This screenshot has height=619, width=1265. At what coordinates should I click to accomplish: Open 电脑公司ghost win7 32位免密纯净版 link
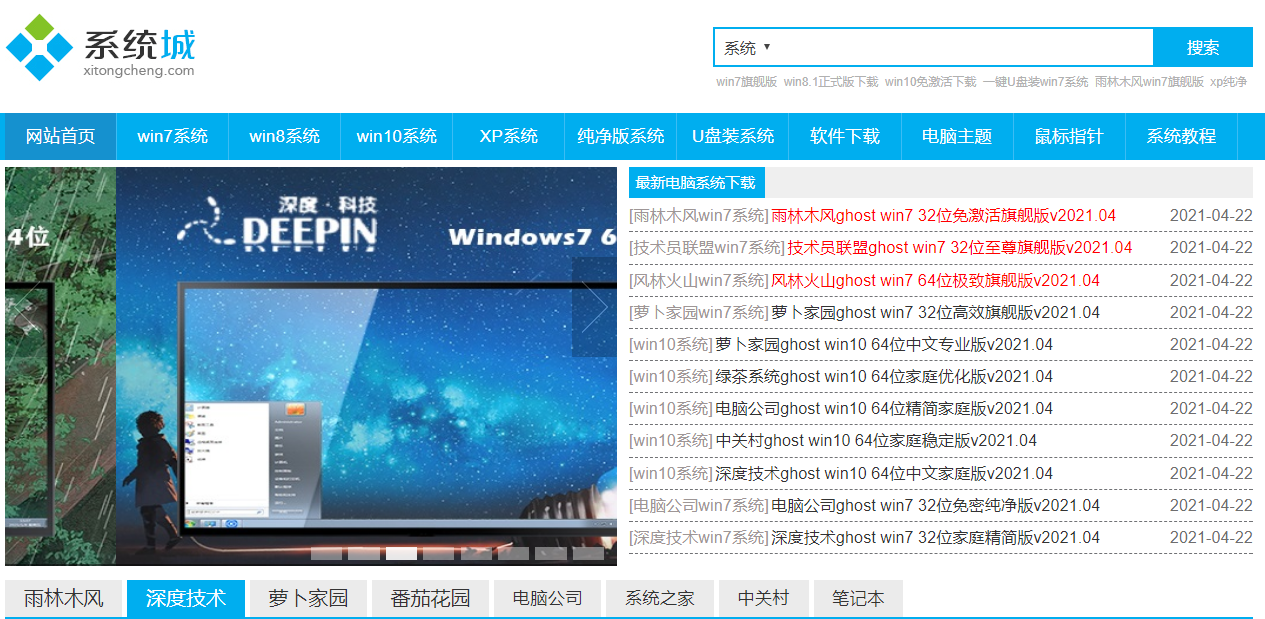click(935, 505)
